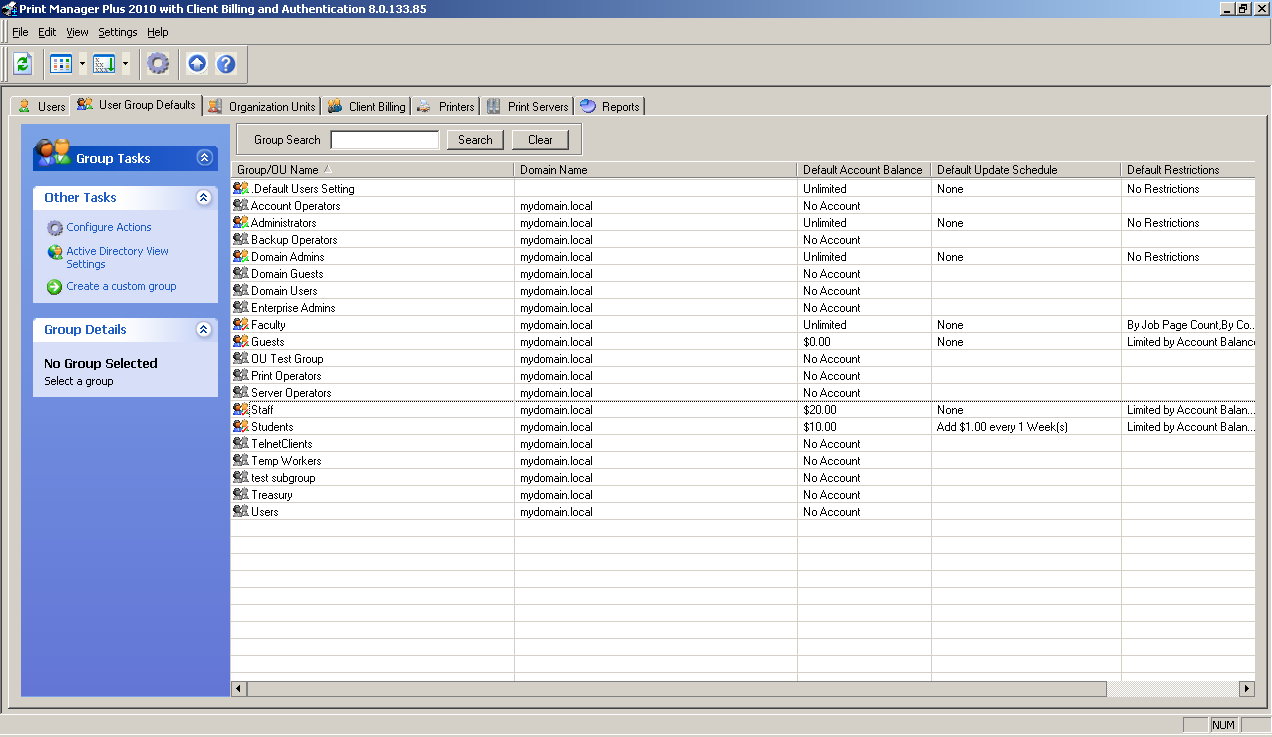Click the group icon next to Faculty
Screen dimensions: 1272x737
click(x=241, y=324)
